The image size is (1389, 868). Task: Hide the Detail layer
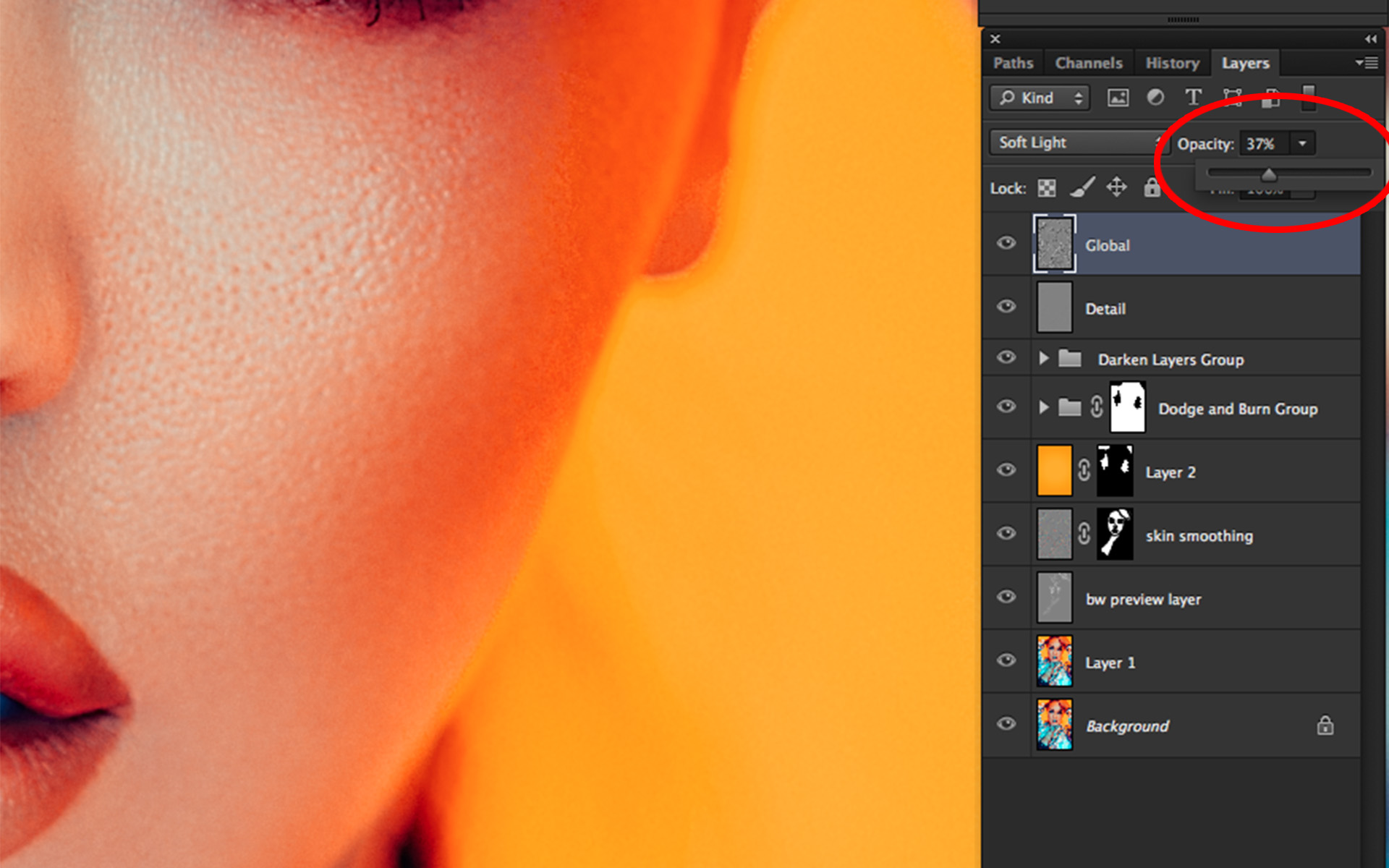point(1006,307)
